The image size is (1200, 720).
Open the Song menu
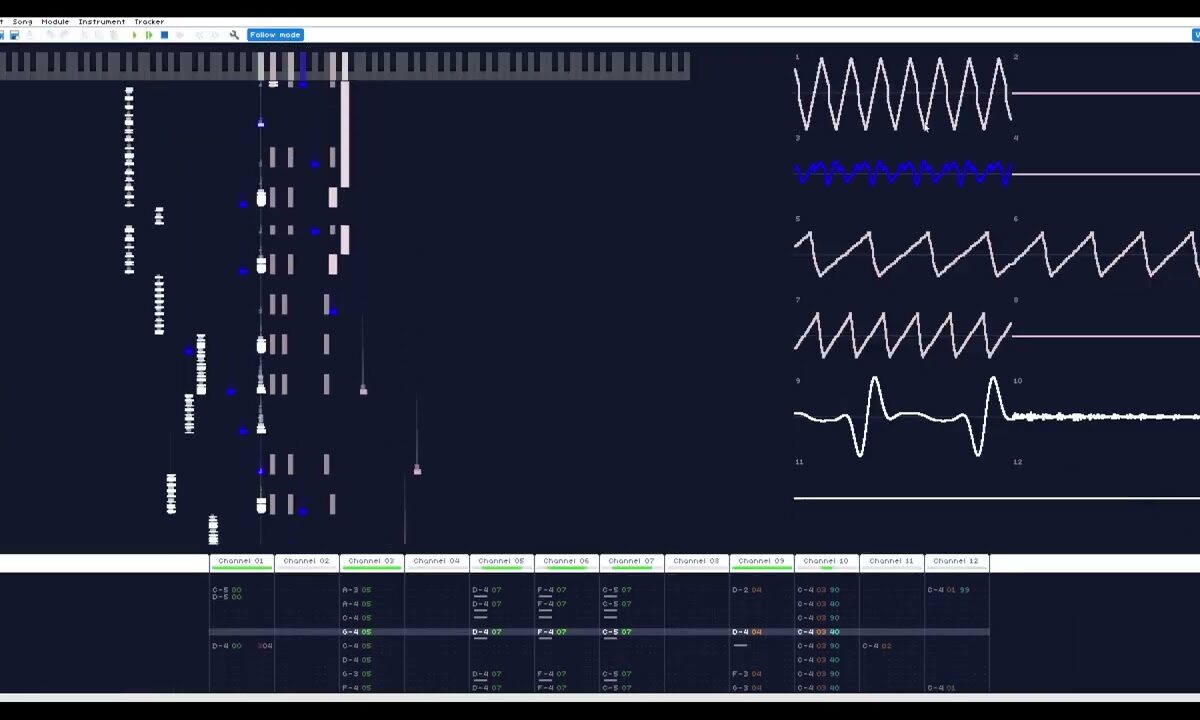click(22, 21)
